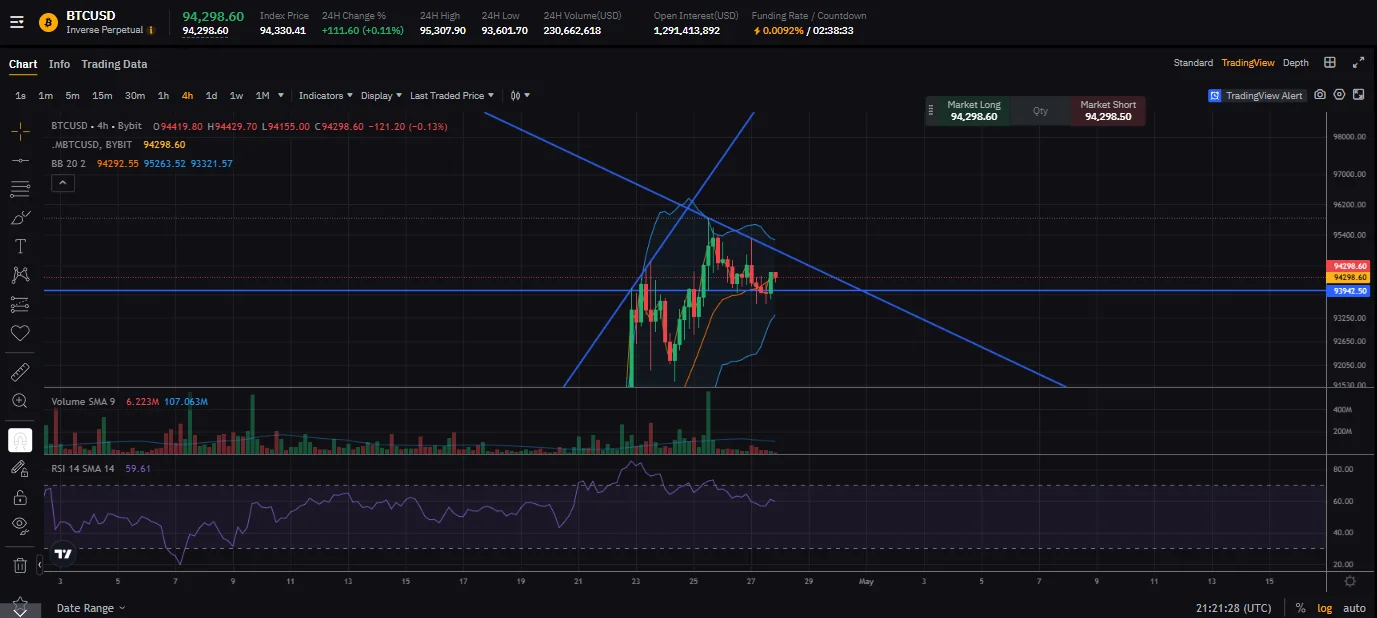Take a chart snapshot with camera icon
This screenshot has height=618, width=1377.
pyautogui.click(x=1320, y=95)
